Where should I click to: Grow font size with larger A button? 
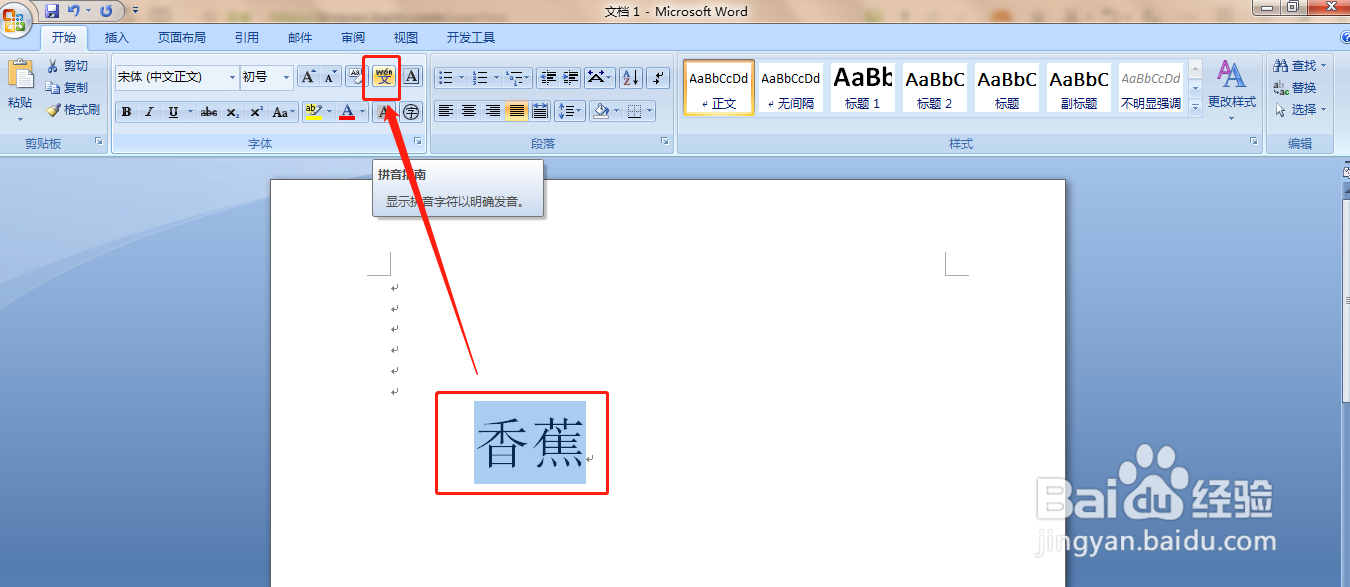308,77
